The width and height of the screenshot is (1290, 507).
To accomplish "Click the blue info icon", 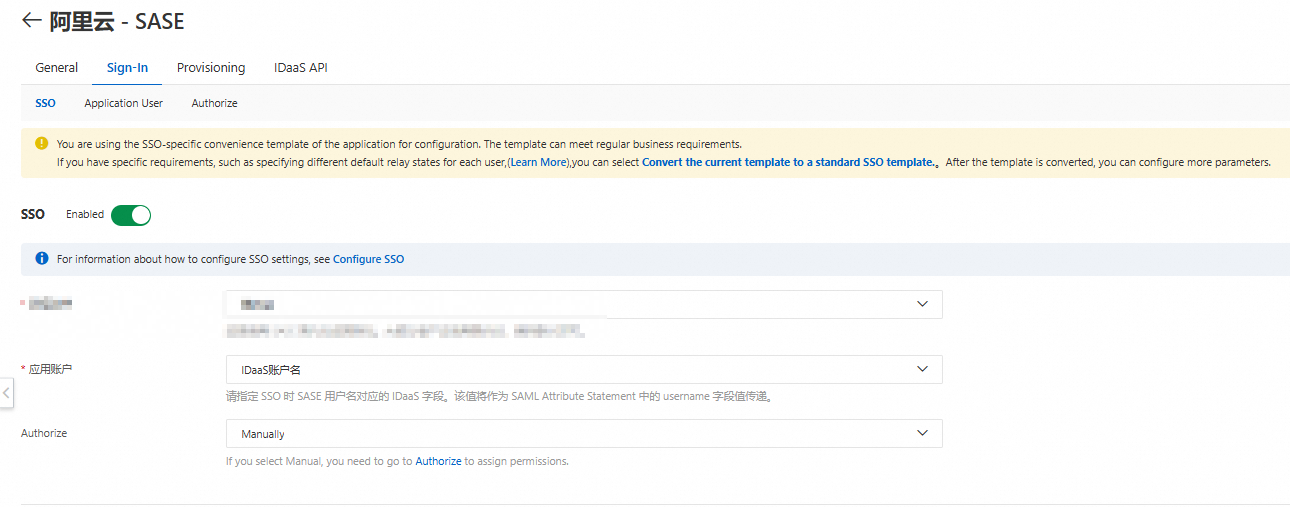I will (41, 259).
